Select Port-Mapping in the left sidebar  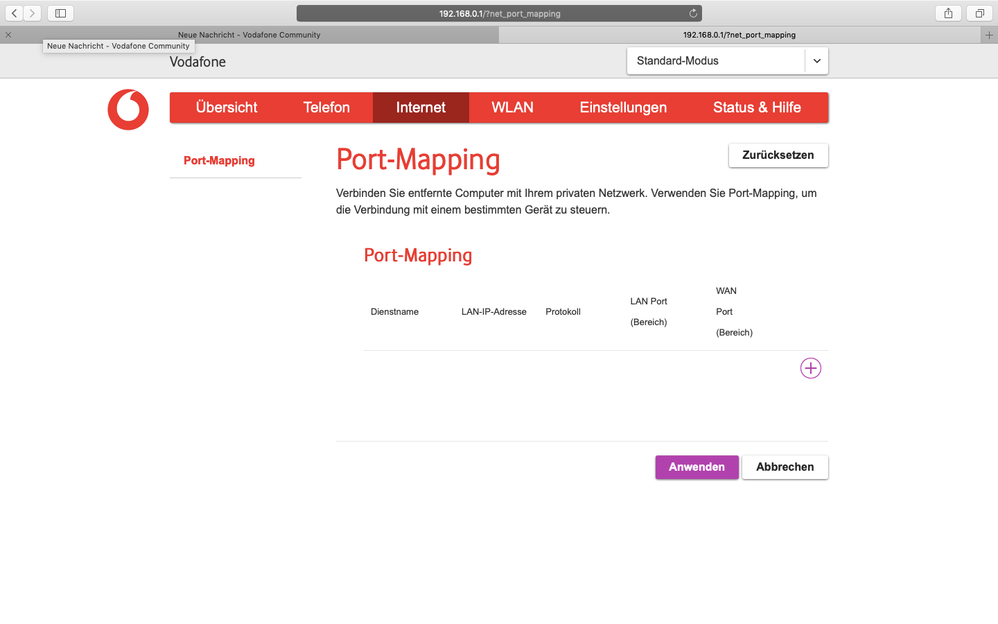[x=219, y=160]
